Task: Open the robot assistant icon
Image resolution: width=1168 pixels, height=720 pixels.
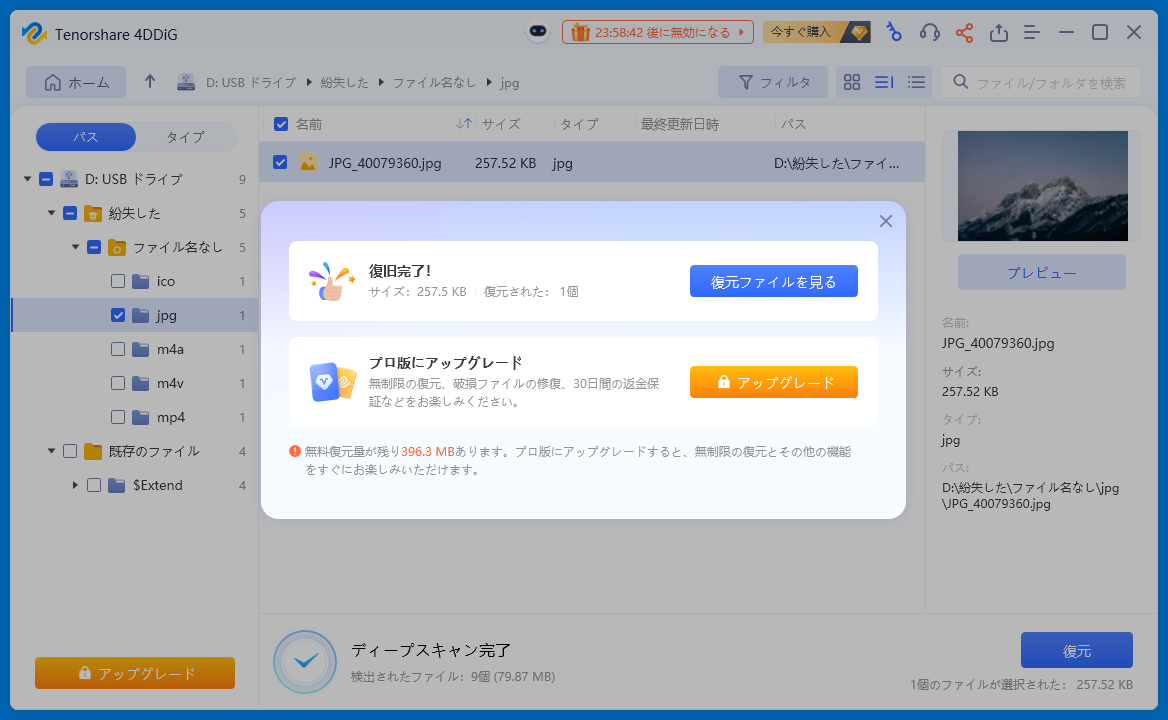Action: click(x=538, y=32)
